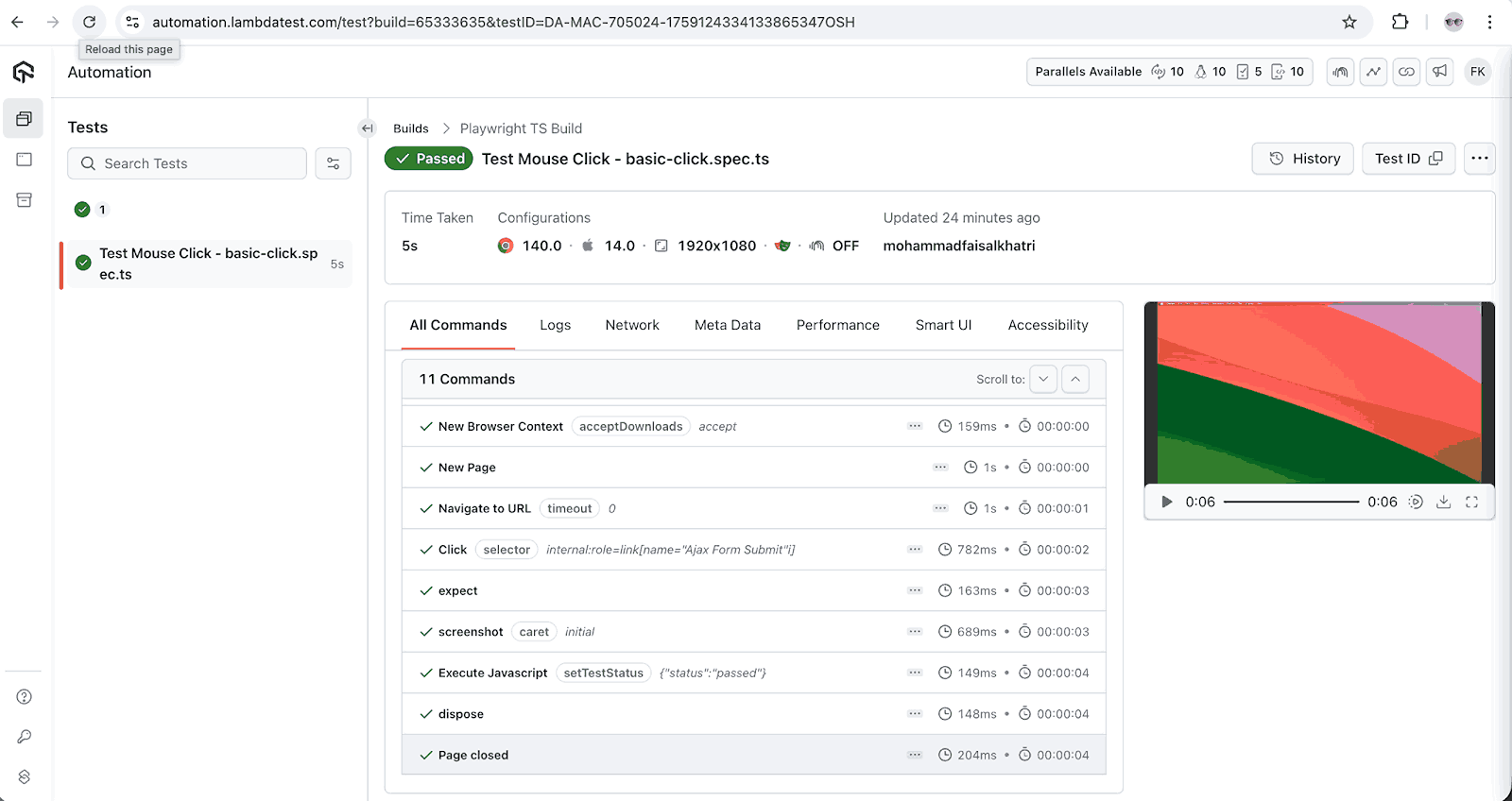Open the announcements megaphone icon
1512x801 pixels.
coord(1439,72)
